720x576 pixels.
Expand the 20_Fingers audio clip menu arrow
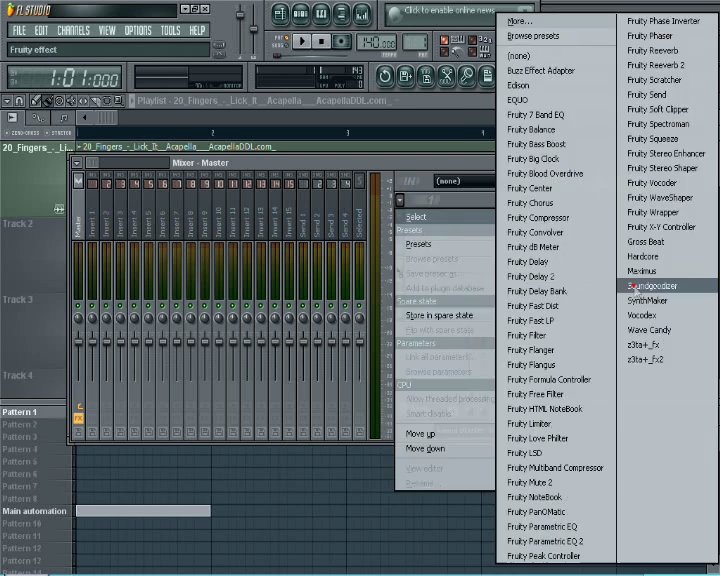click(x=79, y=147)
